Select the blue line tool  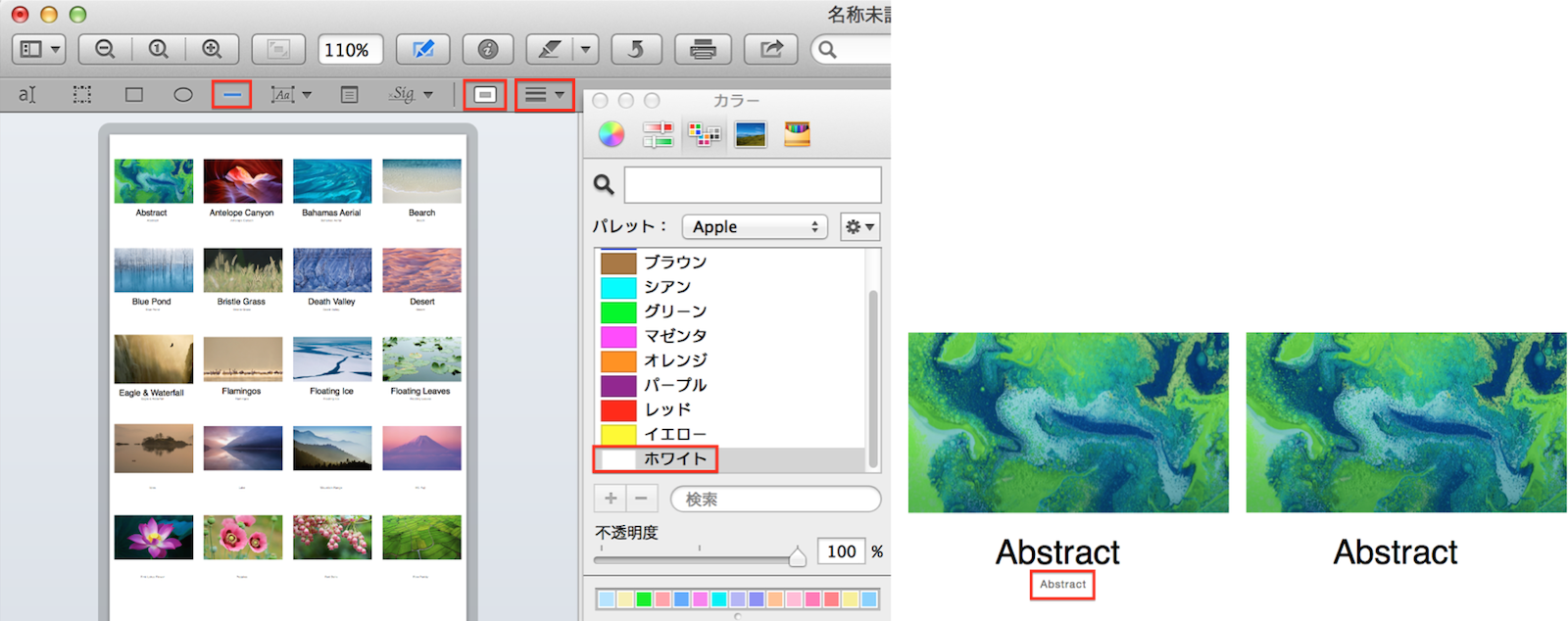(232, 94)
